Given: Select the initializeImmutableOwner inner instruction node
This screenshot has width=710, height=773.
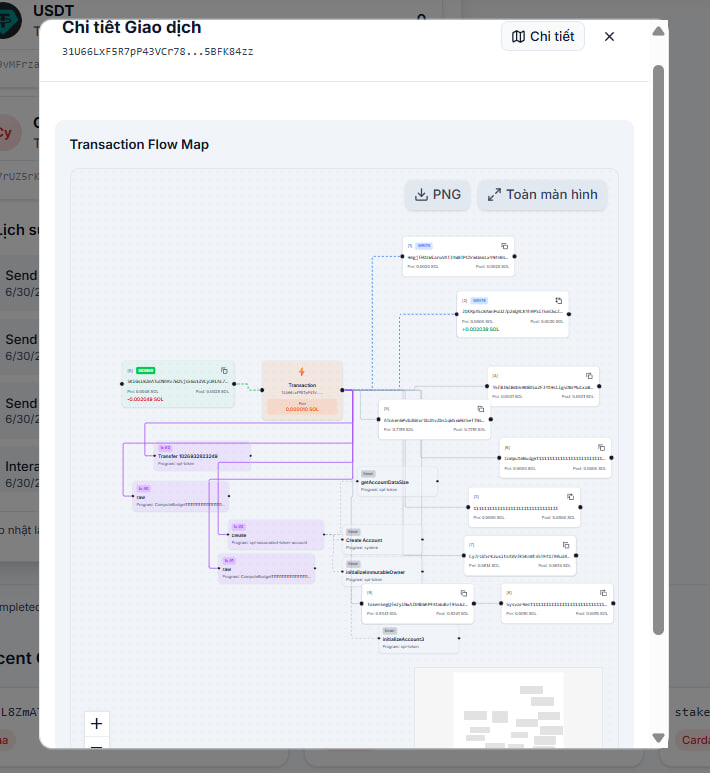Looking at the screenshot, I should 383,572.
